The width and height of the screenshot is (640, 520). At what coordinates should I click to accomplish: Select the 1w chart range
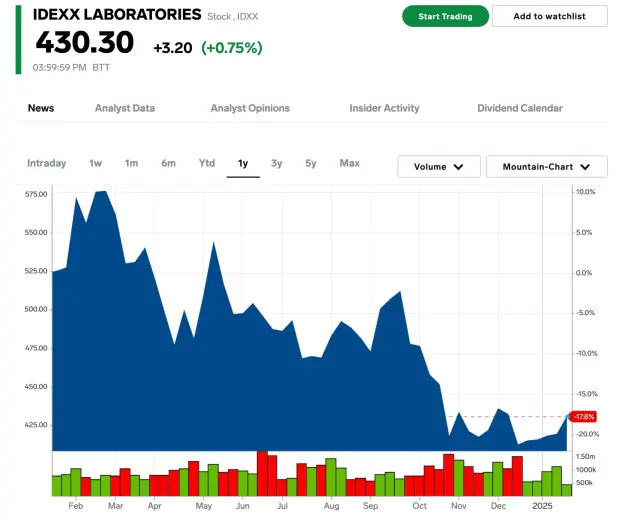[x=96, y=163]
